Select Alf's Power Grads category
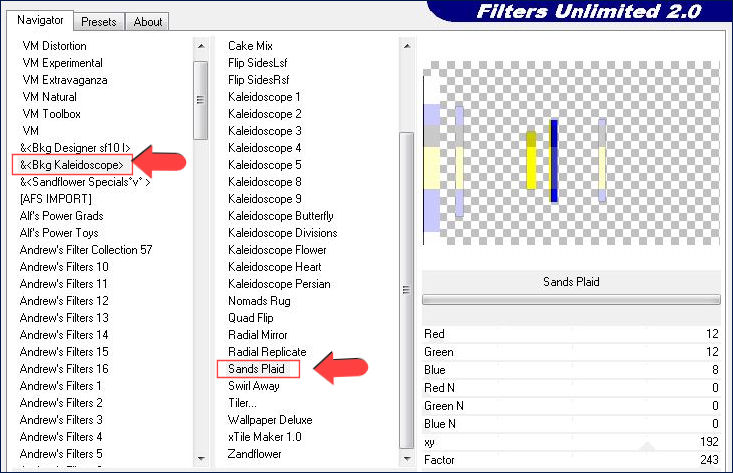733x473 pixels. point(61,216)
